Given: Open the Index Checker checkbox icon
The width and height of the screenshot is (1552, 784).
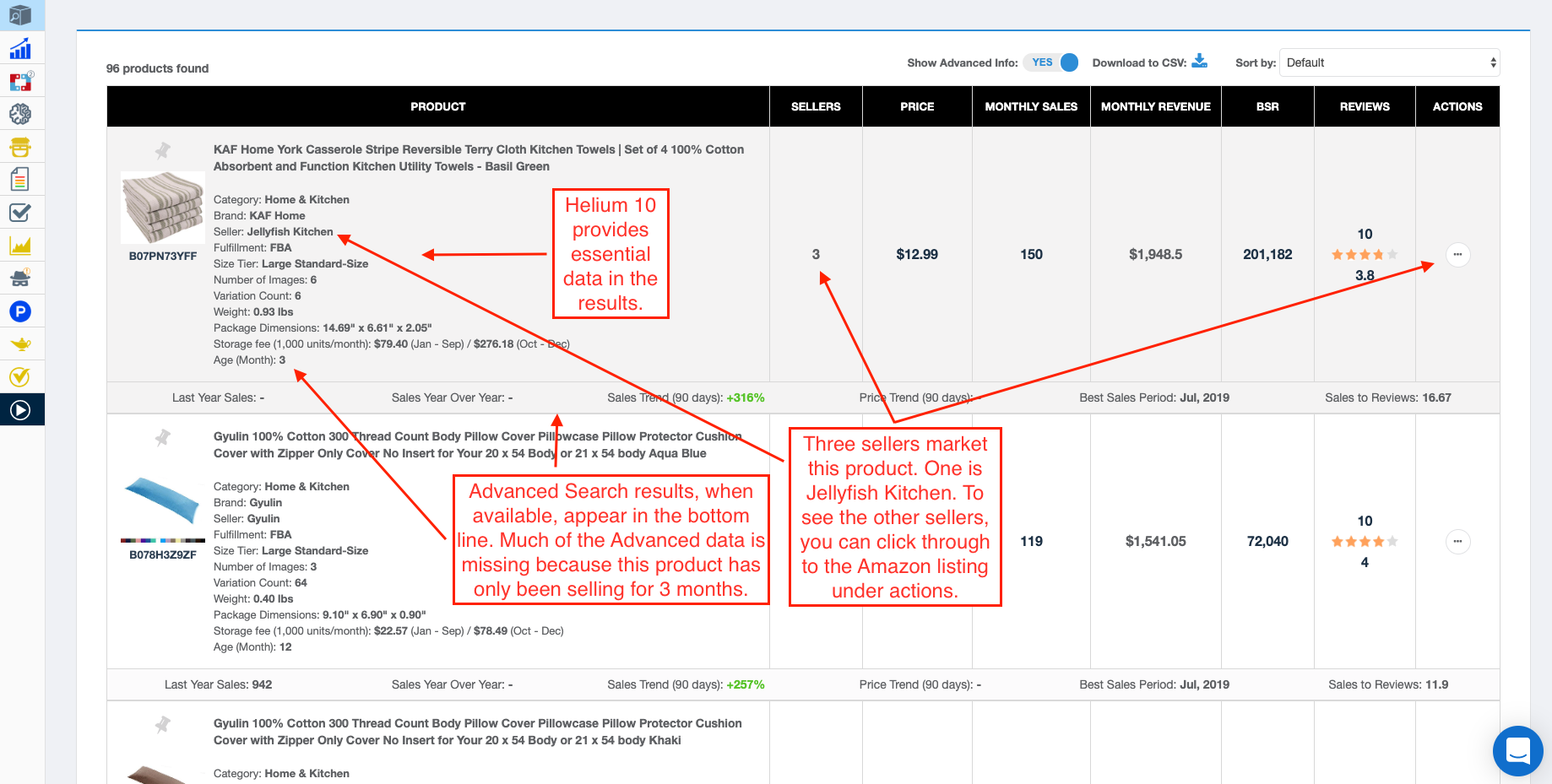Looking at the screenshot, I should click(20, 213).
